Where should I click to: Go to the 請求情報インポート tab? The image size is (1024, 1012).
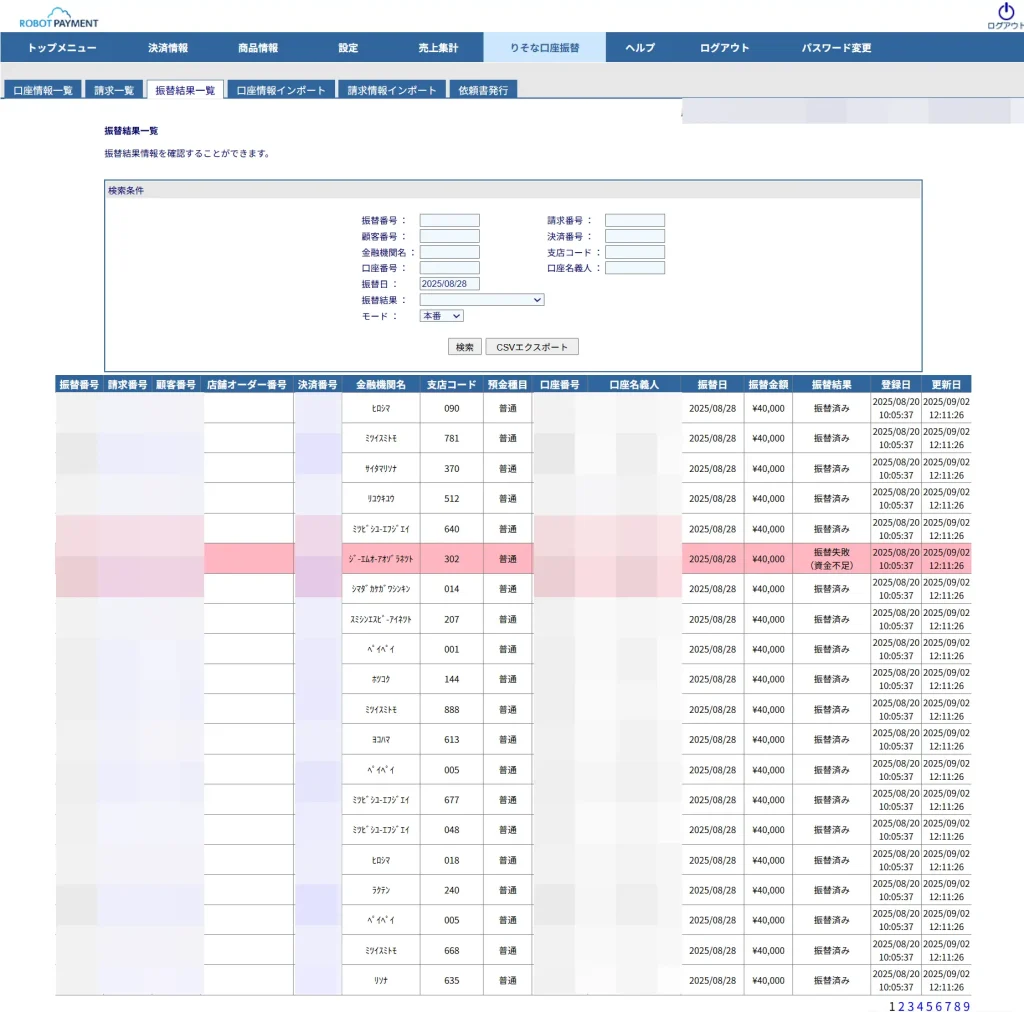pyautogui.click(x=392, y=90)
